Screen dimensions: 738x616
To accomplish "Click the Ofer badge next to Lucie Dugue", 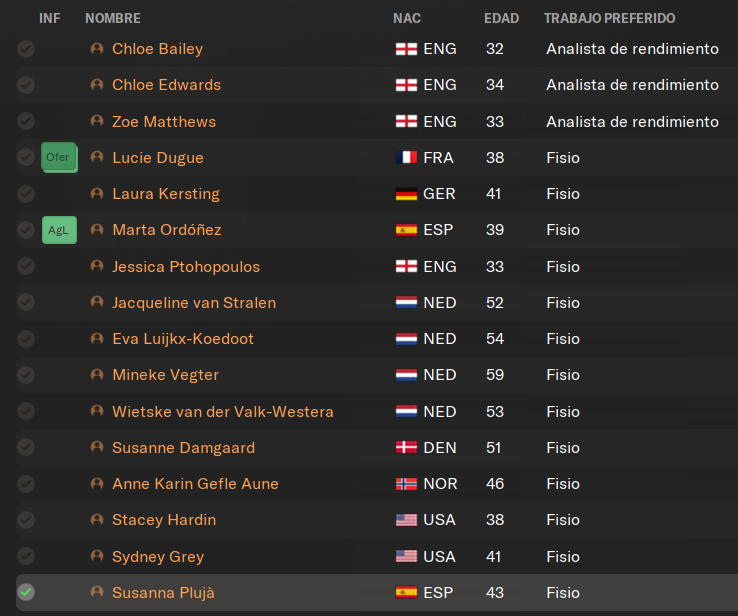I will [x=59, y=157].
